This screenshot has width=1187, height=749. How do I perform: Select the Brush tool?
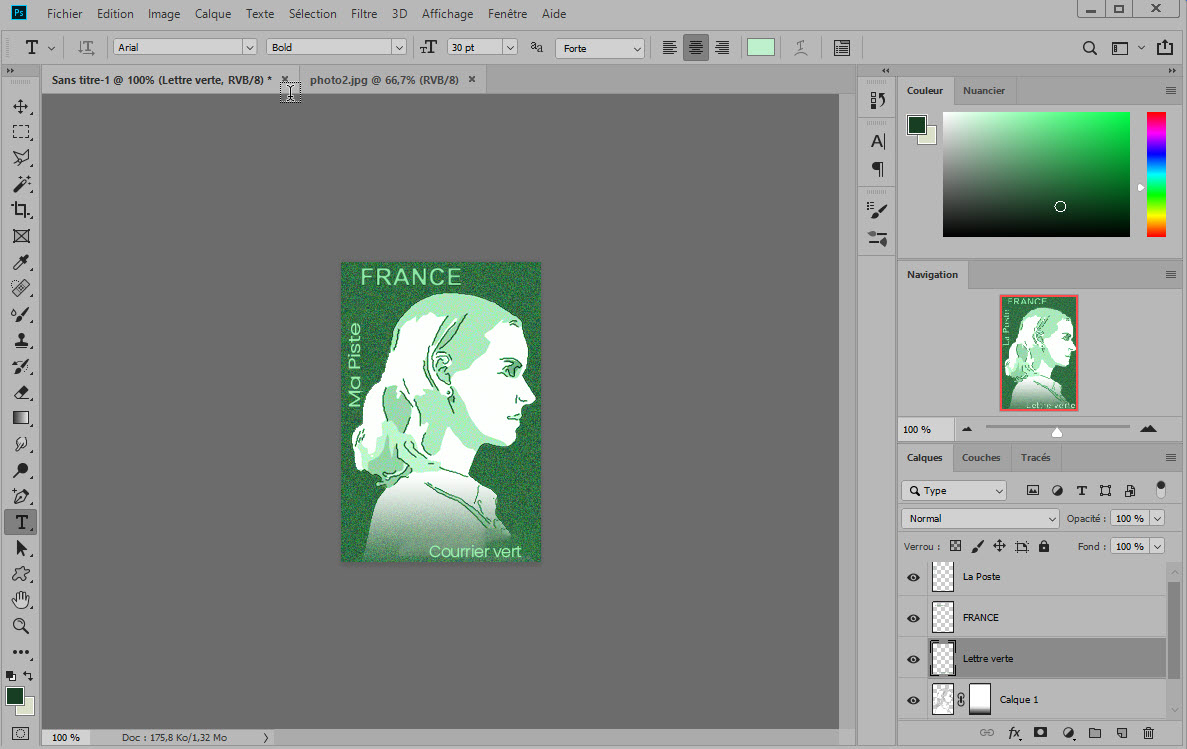pos(21,314)
